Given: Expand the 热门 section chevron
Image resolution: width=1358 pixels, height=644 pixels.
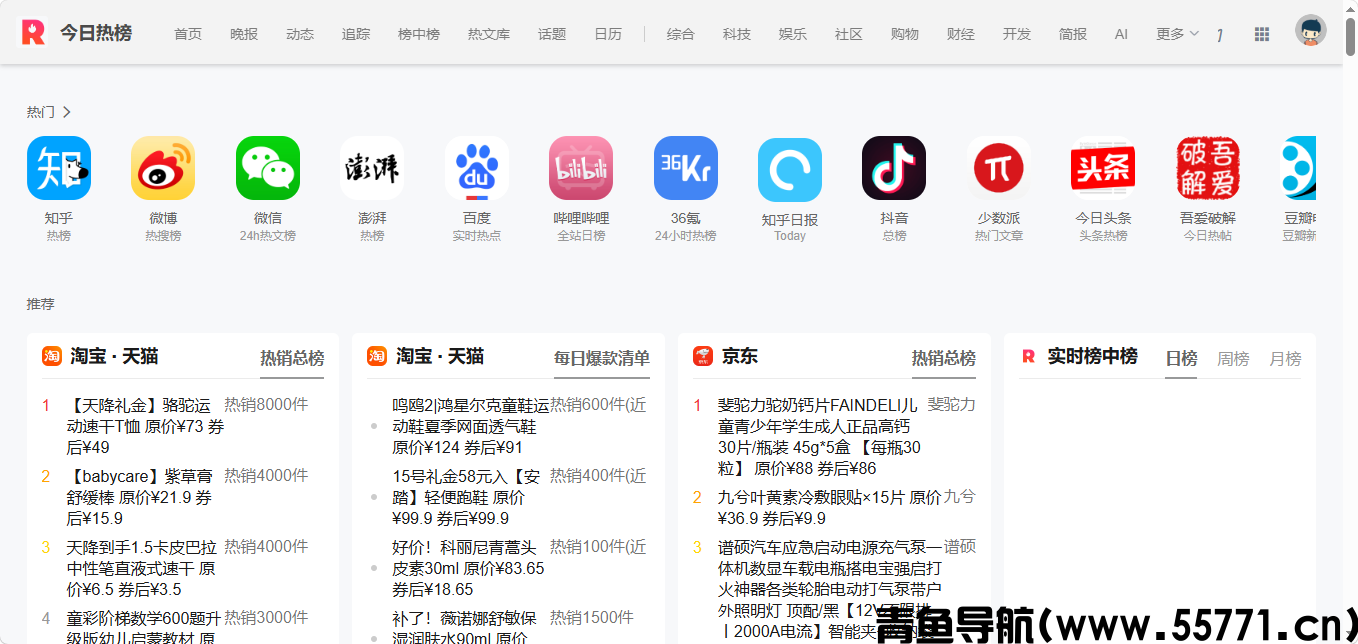Looking at the screenshot, I should click(x=66, y=112).
